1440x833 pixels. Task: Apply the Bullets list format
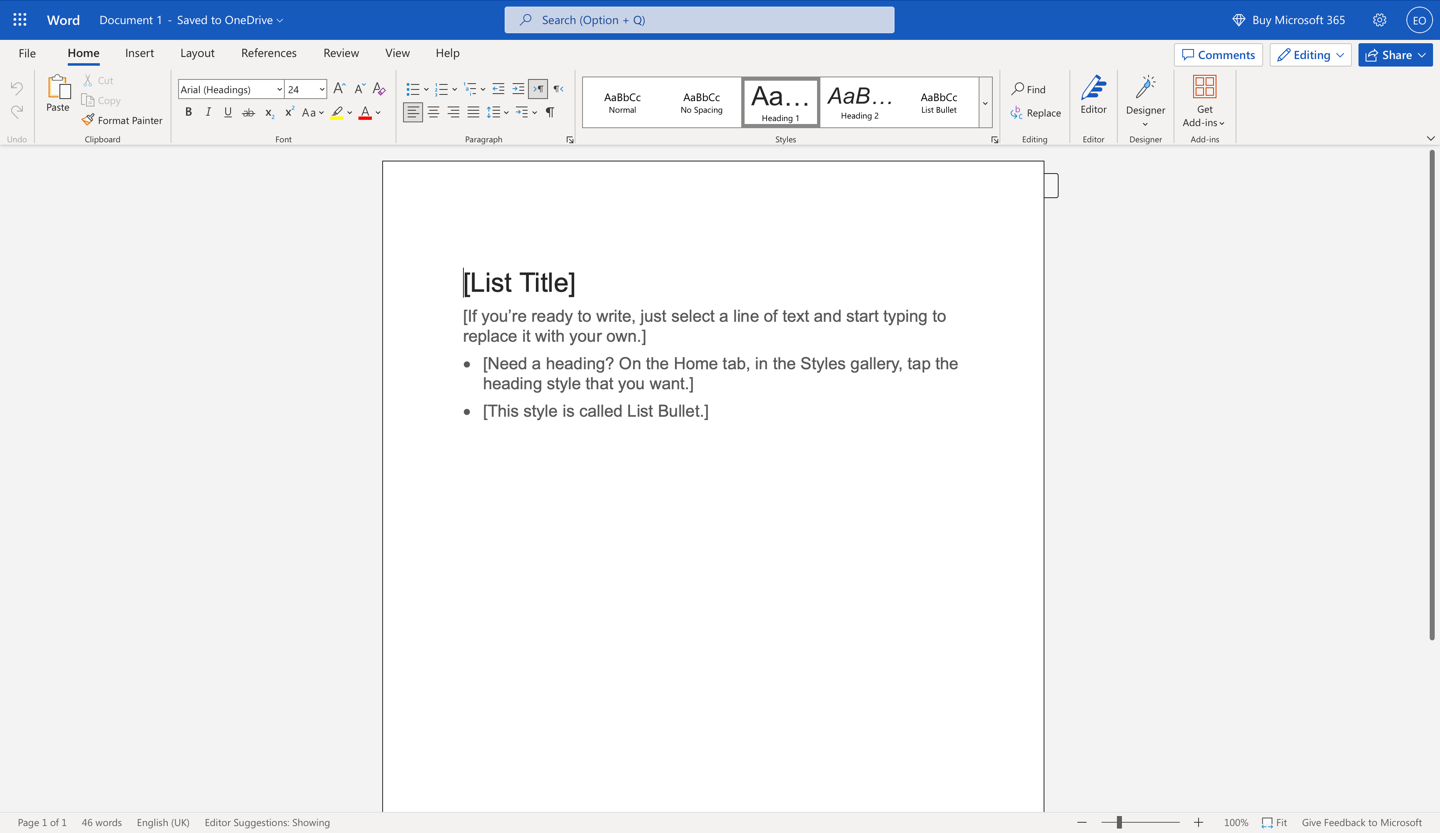[x=411, y=89]
